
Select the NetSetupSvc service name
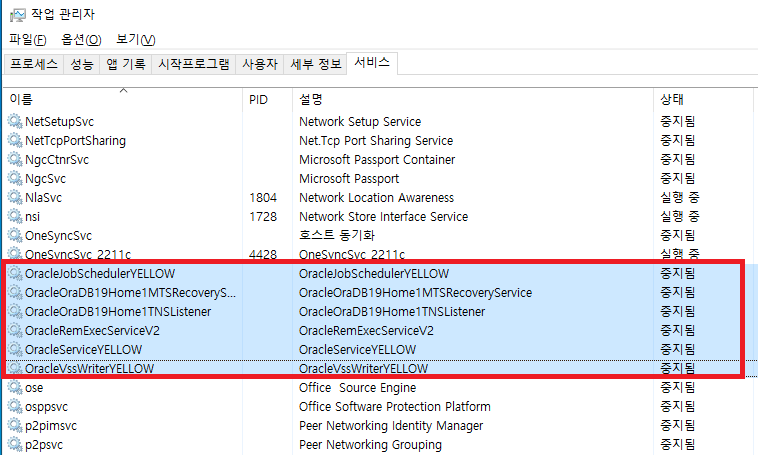click(59, 121)
